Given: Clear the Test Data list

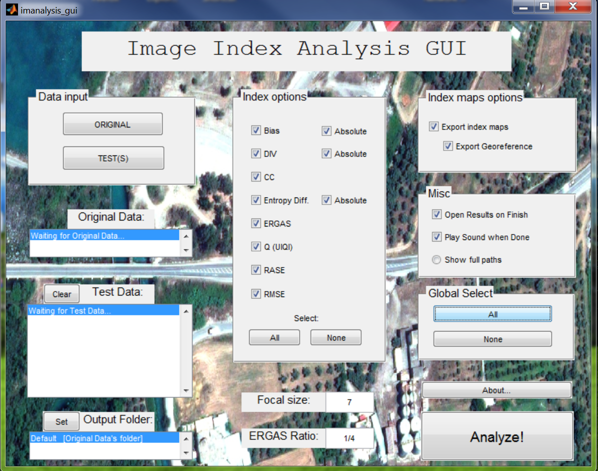Looking at the screenshot, I should [62, 294].
